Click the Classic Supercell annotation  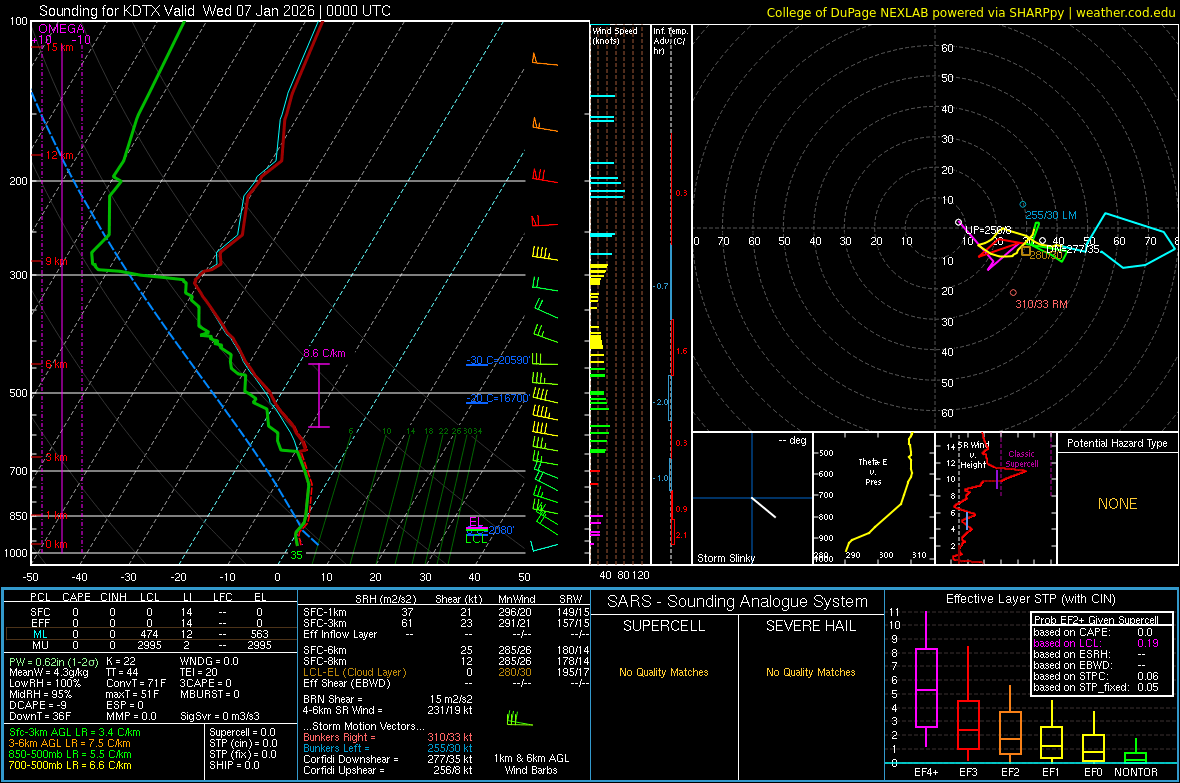point(1021,459)
